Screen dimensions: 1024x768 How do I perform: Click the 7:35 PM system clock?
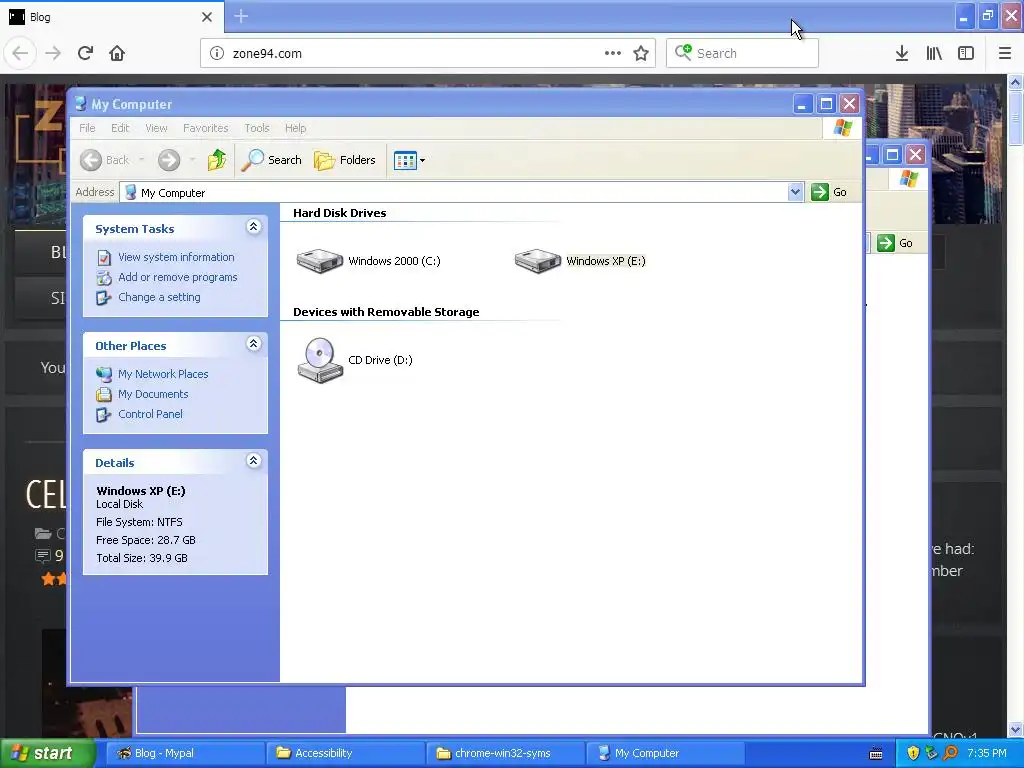[x=986, y=753]
